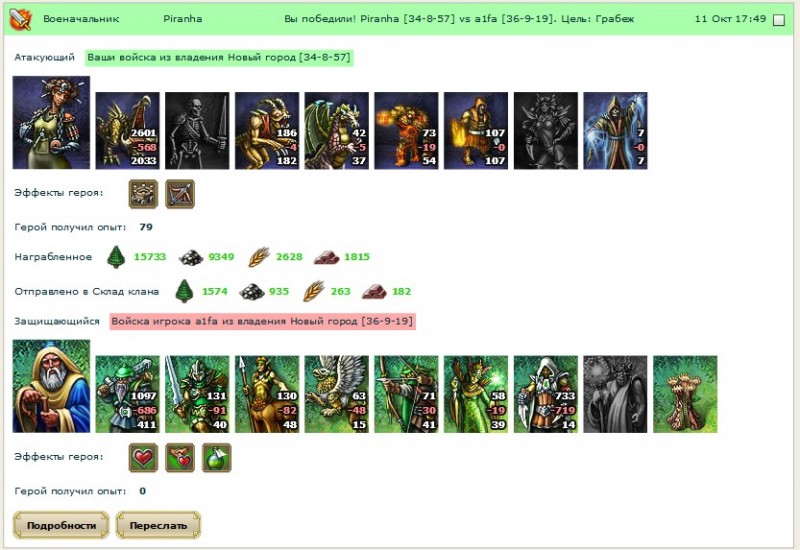This screenshot has height=550, width=800.
Task: Click the Переслать button
Action: [x=158, y=525]
